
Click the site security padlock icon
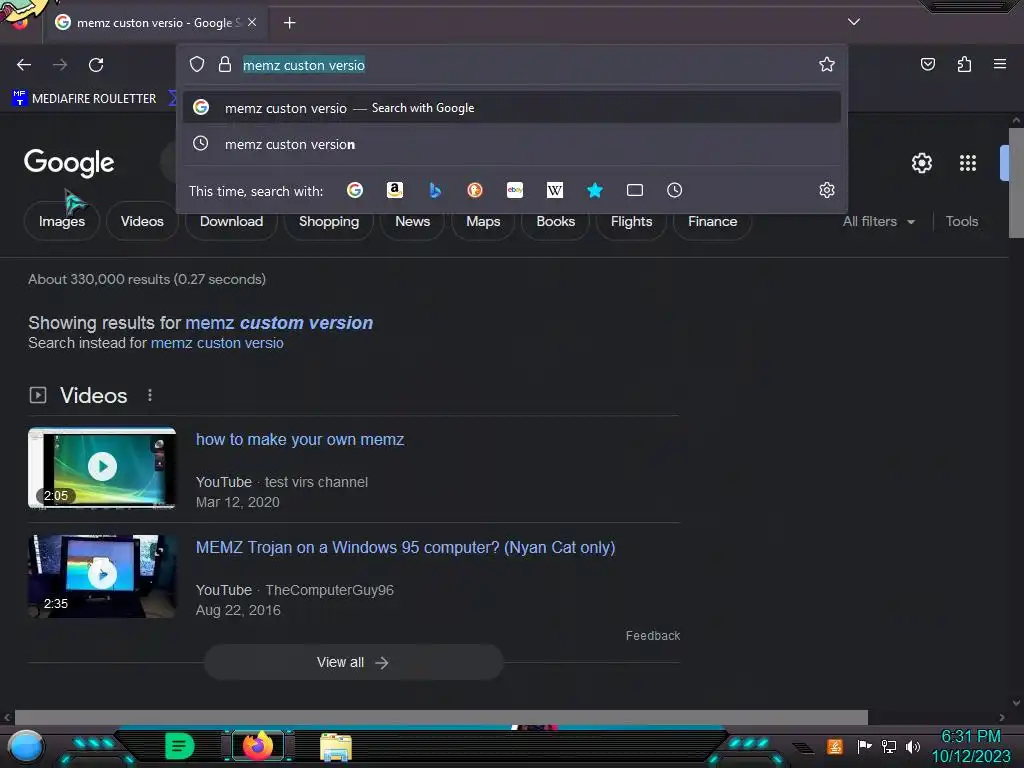tap(225, 64)
